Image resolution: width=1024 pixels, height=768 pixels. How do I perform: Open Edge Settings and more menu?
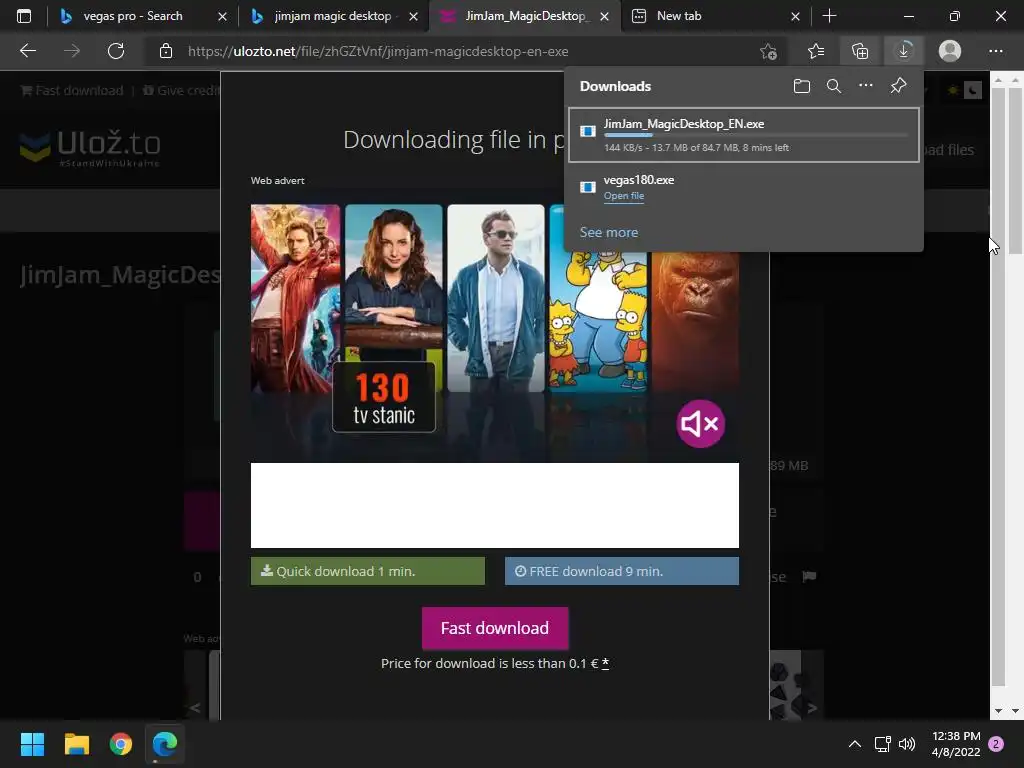pyautogui.click(x=995, y=51)
